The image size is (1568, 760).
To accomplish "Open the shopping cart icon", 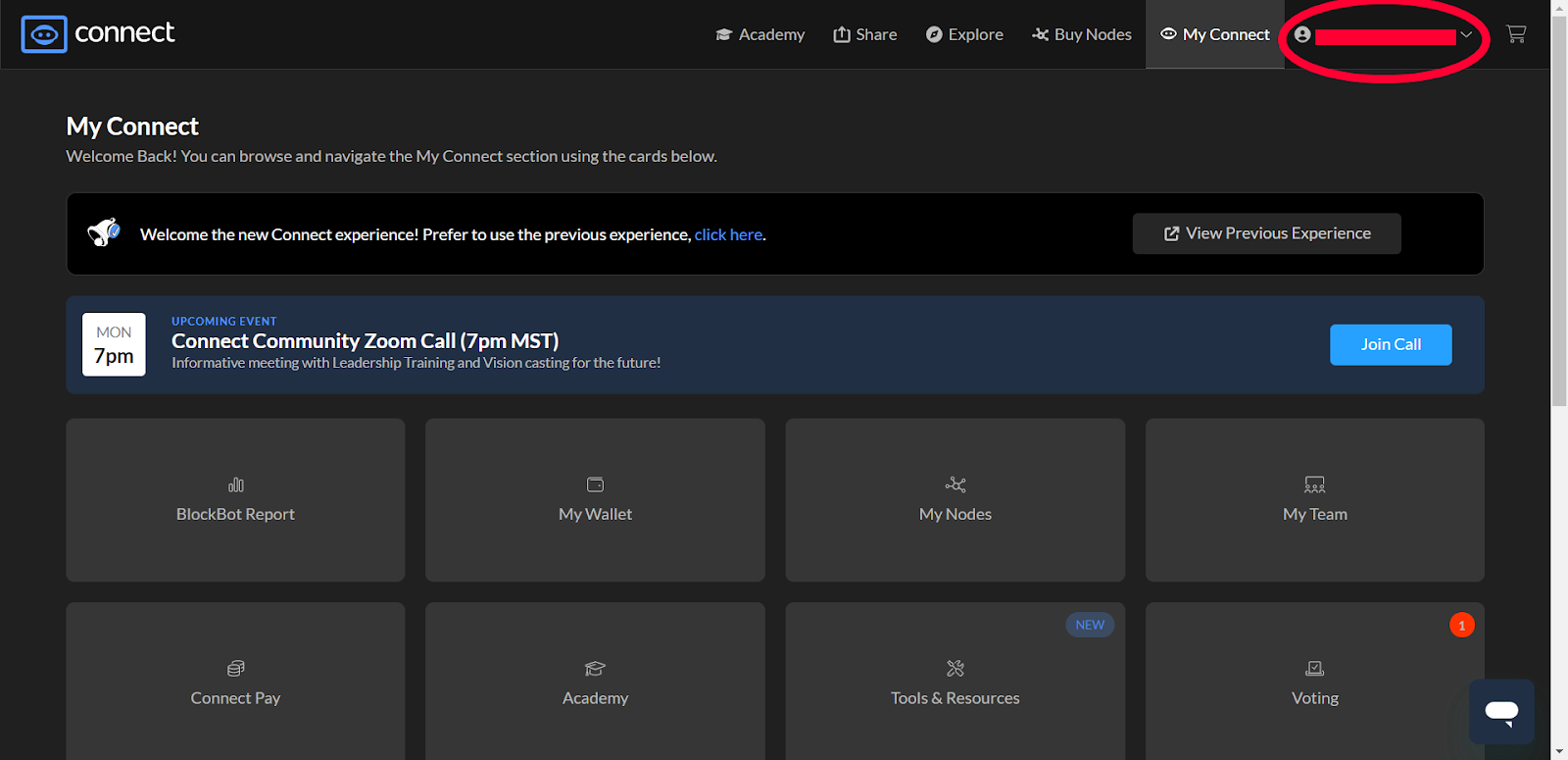I will pyautogui.click(x=1516, y=34).
